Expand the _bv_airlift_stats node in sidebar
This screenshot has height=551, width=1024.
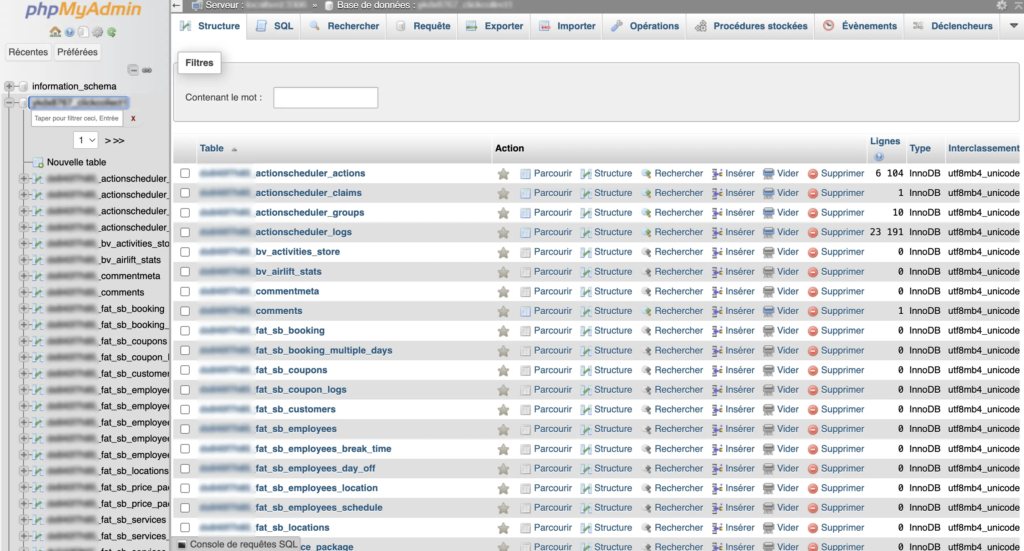24,260
